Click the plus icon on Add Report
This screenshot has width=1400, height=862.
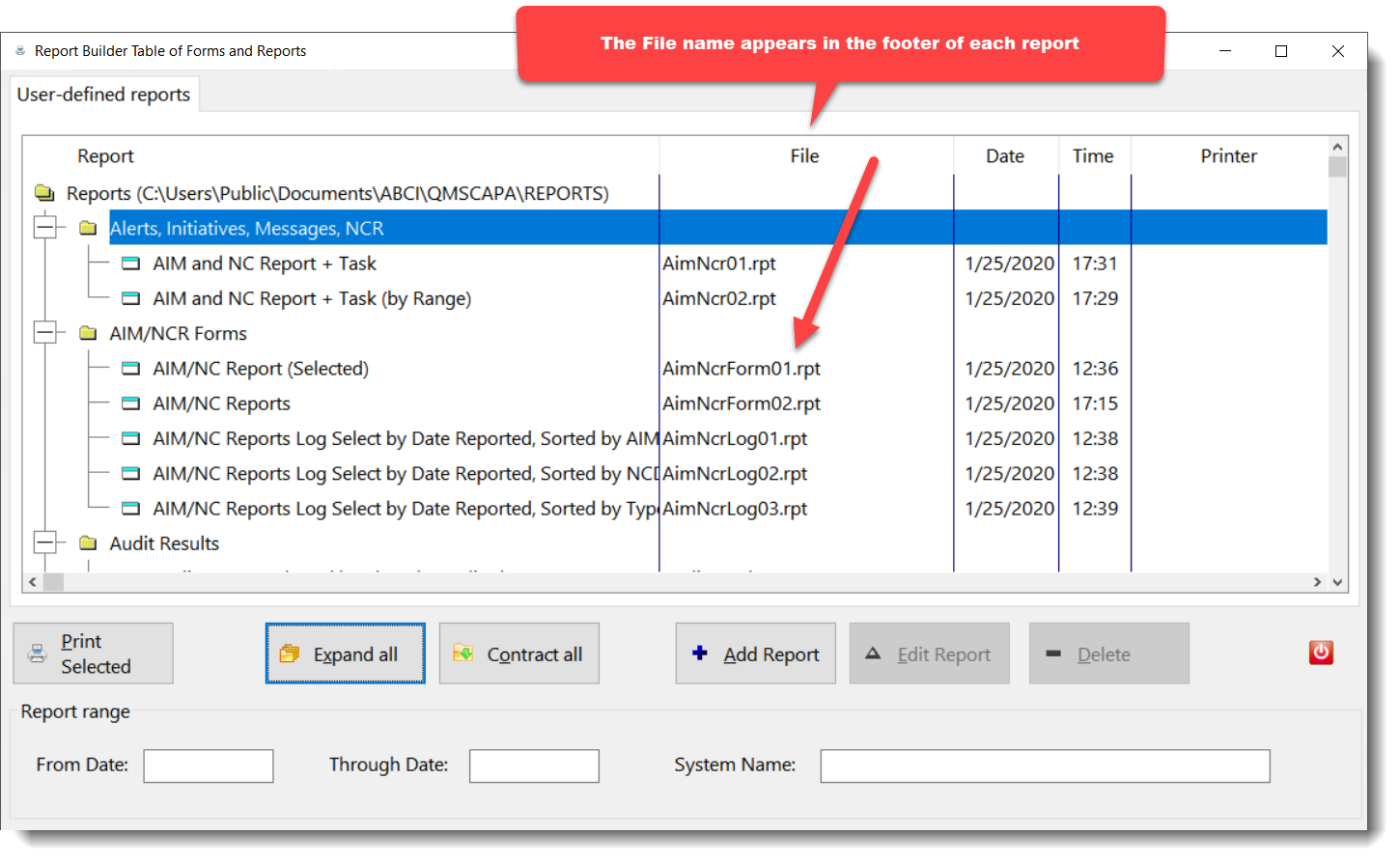click(x=699, y=653)
